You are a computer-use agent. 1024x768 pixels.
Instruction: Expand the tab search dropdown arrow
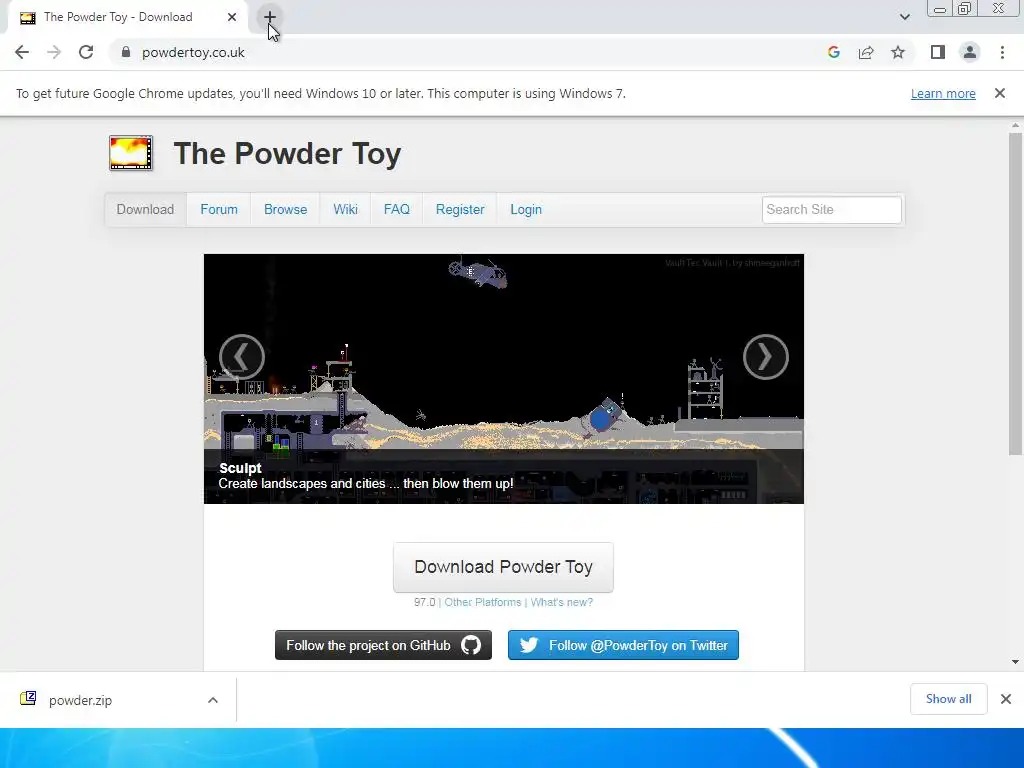click(904, 17)
